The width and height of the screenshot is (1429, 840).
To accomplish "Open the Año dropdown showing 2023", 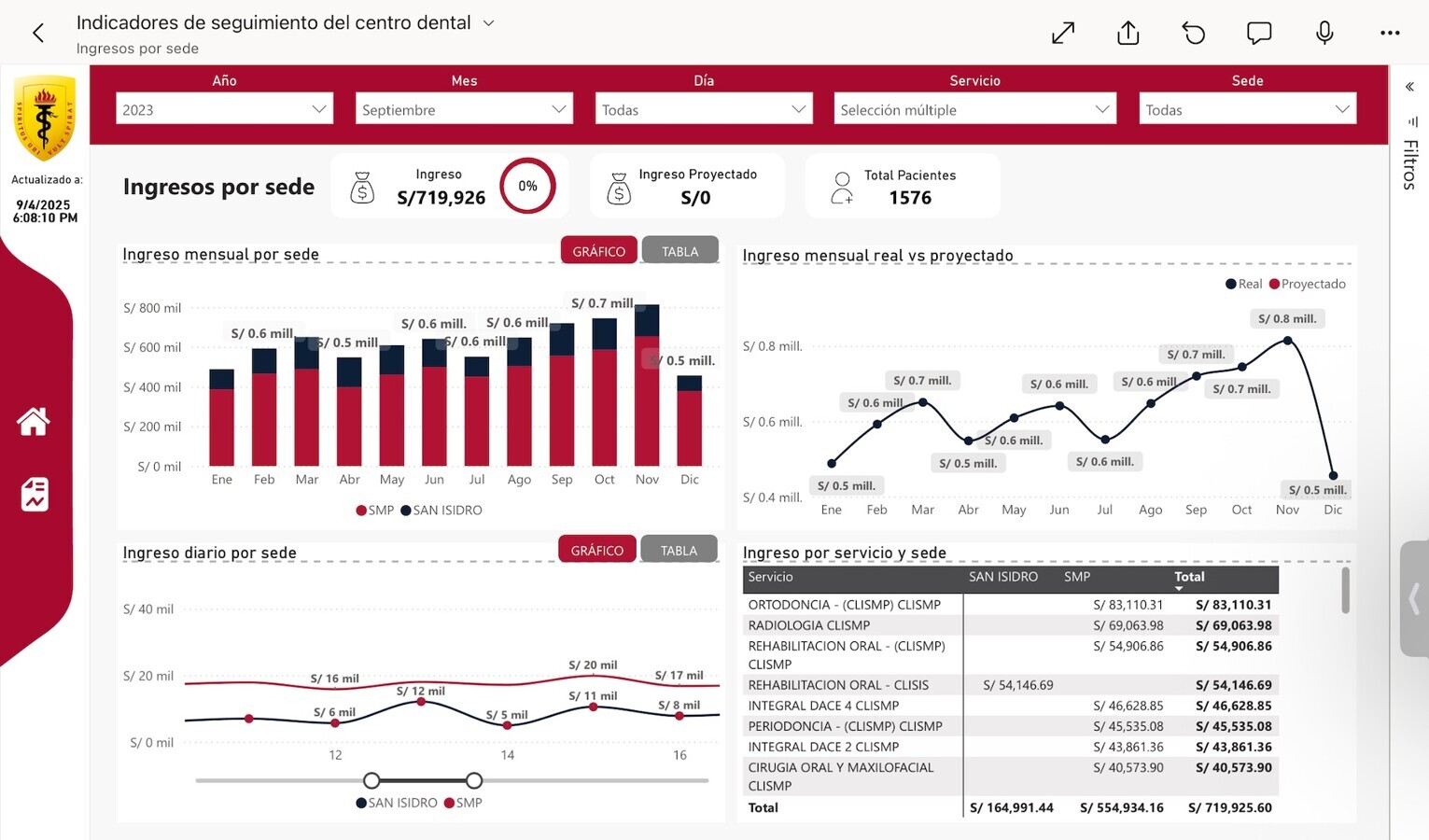I will coord(224,109).
